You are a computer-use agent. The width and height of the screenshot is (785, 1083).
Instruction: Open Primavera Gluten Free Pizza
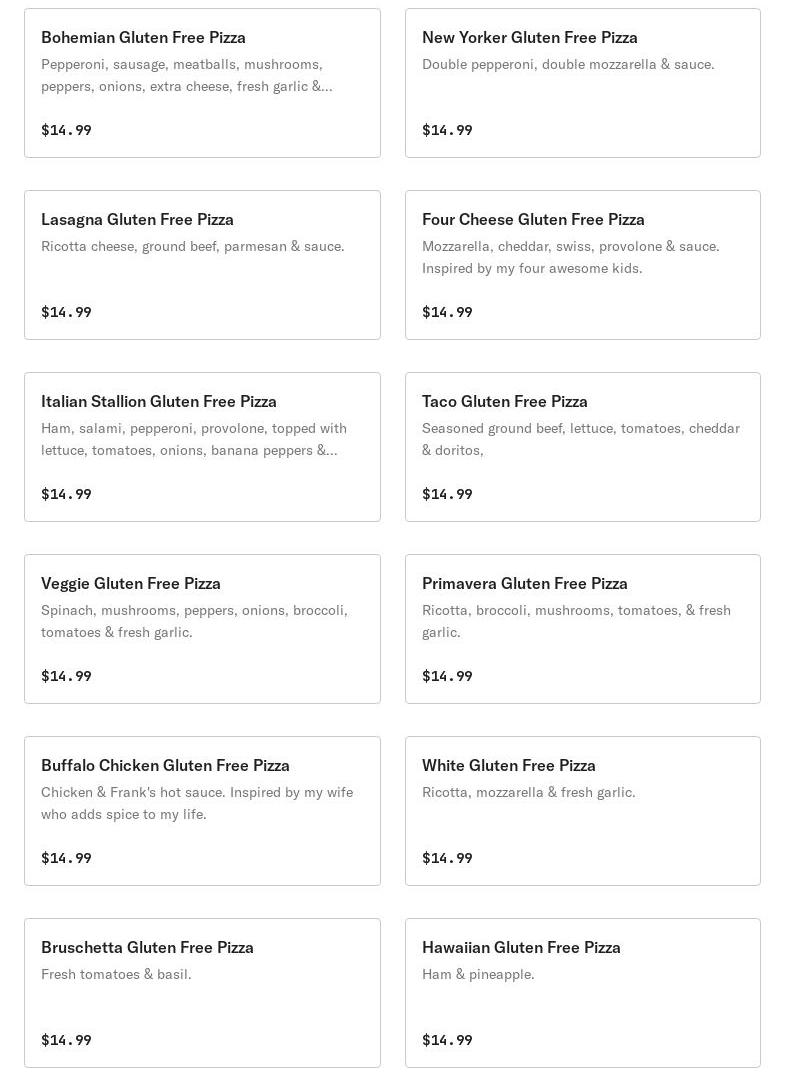[x=524, y=584]
